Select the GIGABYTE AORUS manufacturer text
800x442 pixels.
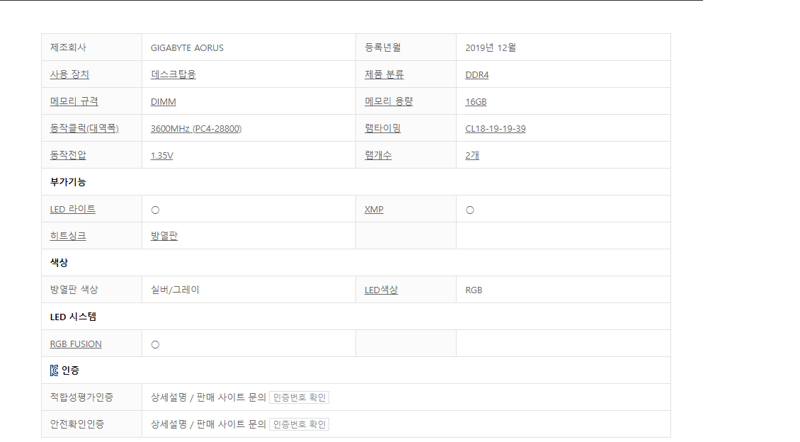[x=187, y=48]
